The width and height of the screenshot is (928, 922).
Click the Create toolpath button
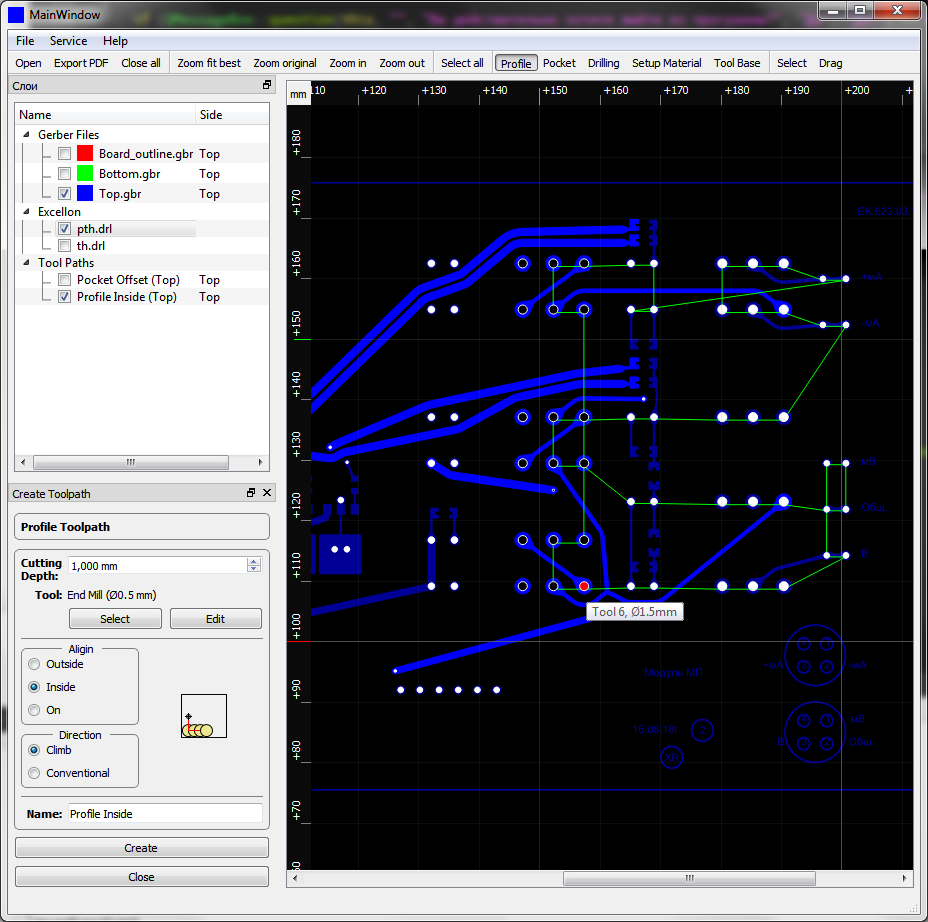tap(141, 847)
